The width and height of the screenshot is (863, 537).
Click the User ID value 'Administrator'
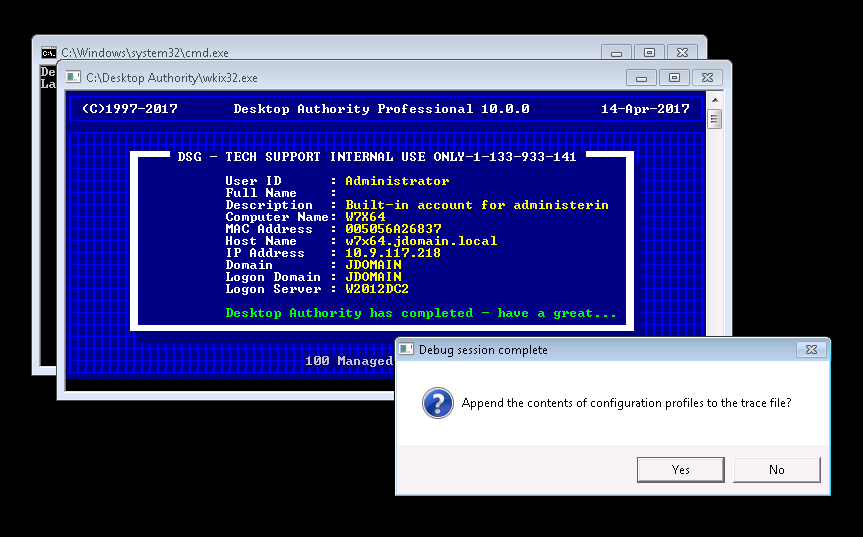pyautogui.click(x=397, y=181)
